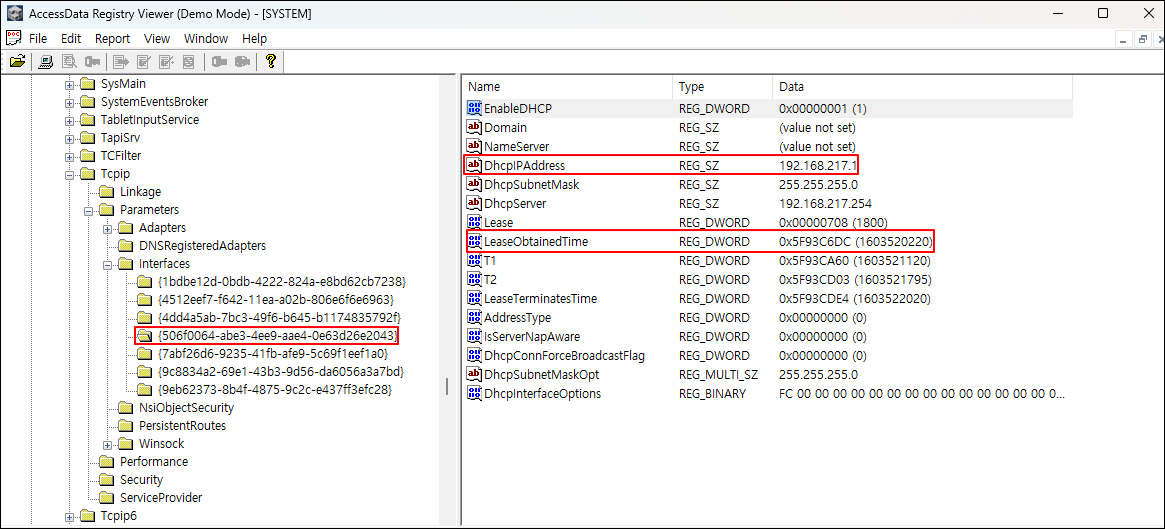The width and height of the screenshot is (1165, 529).
Task: Select the {7abf26d6-9235-41fb-afe9-5c69f1eef1a0} key
Action: [273, 354]
